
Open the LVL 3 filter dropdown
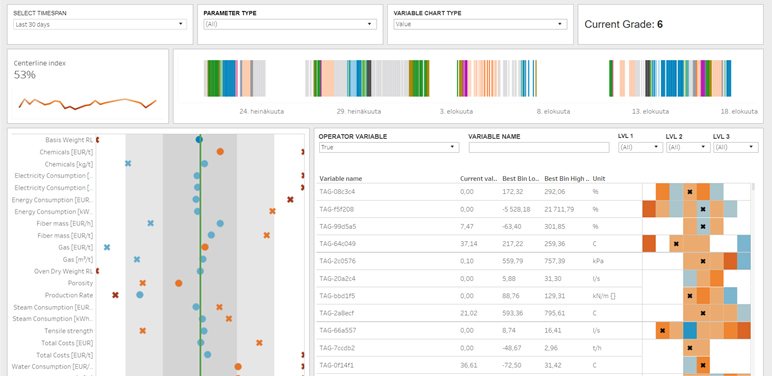(736, 147)
